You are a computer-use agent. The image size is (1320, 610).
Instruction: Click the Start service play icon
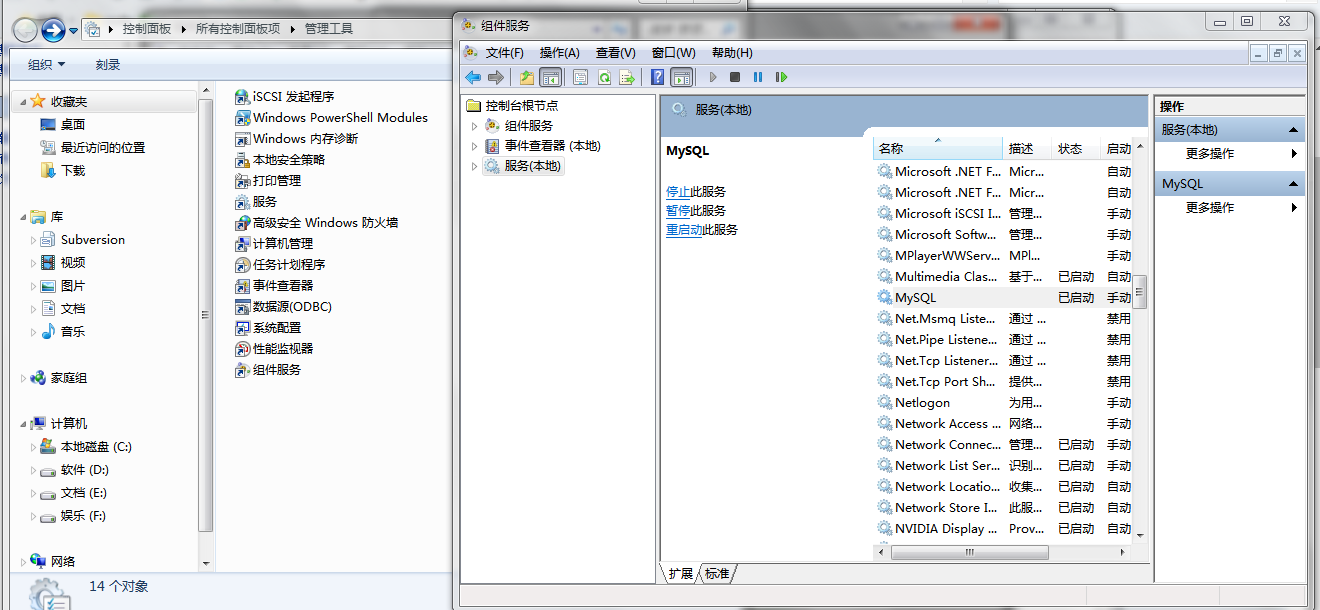tap(713, 77)
